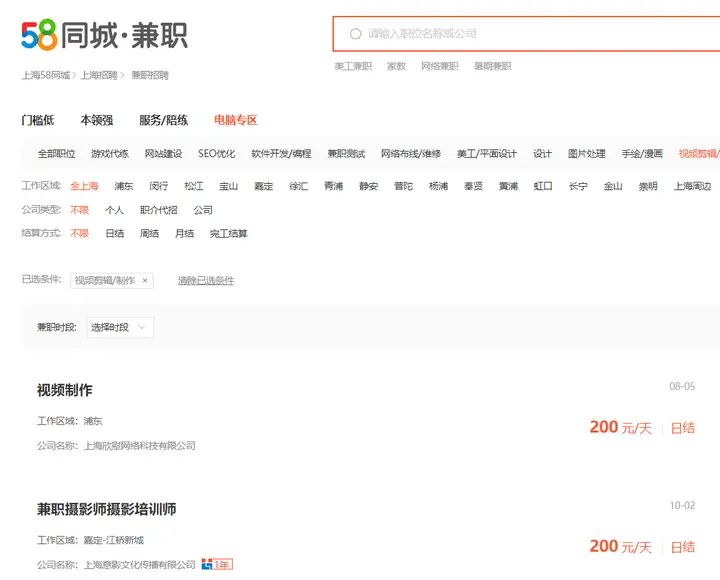Select SEO优化 category

point(217,154)
